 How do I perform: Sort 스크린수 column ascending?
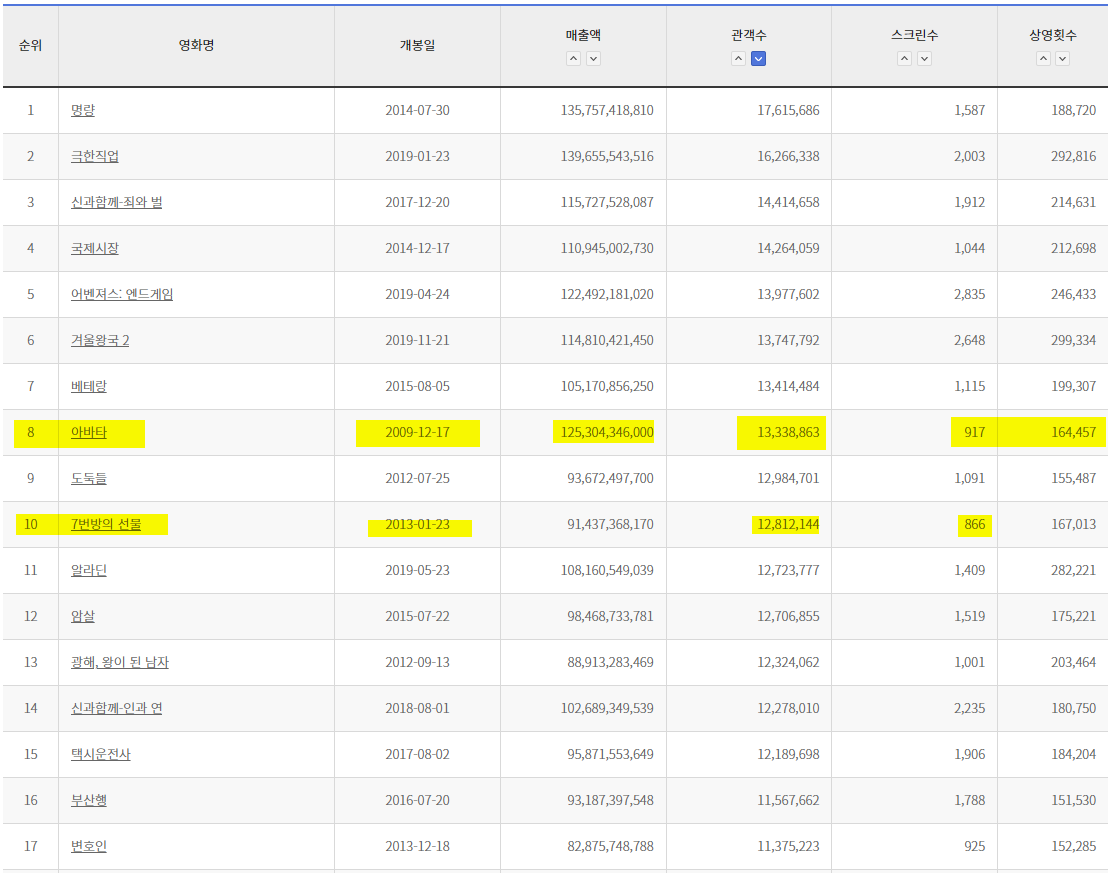pyautogui.click(x=904, y=59)
